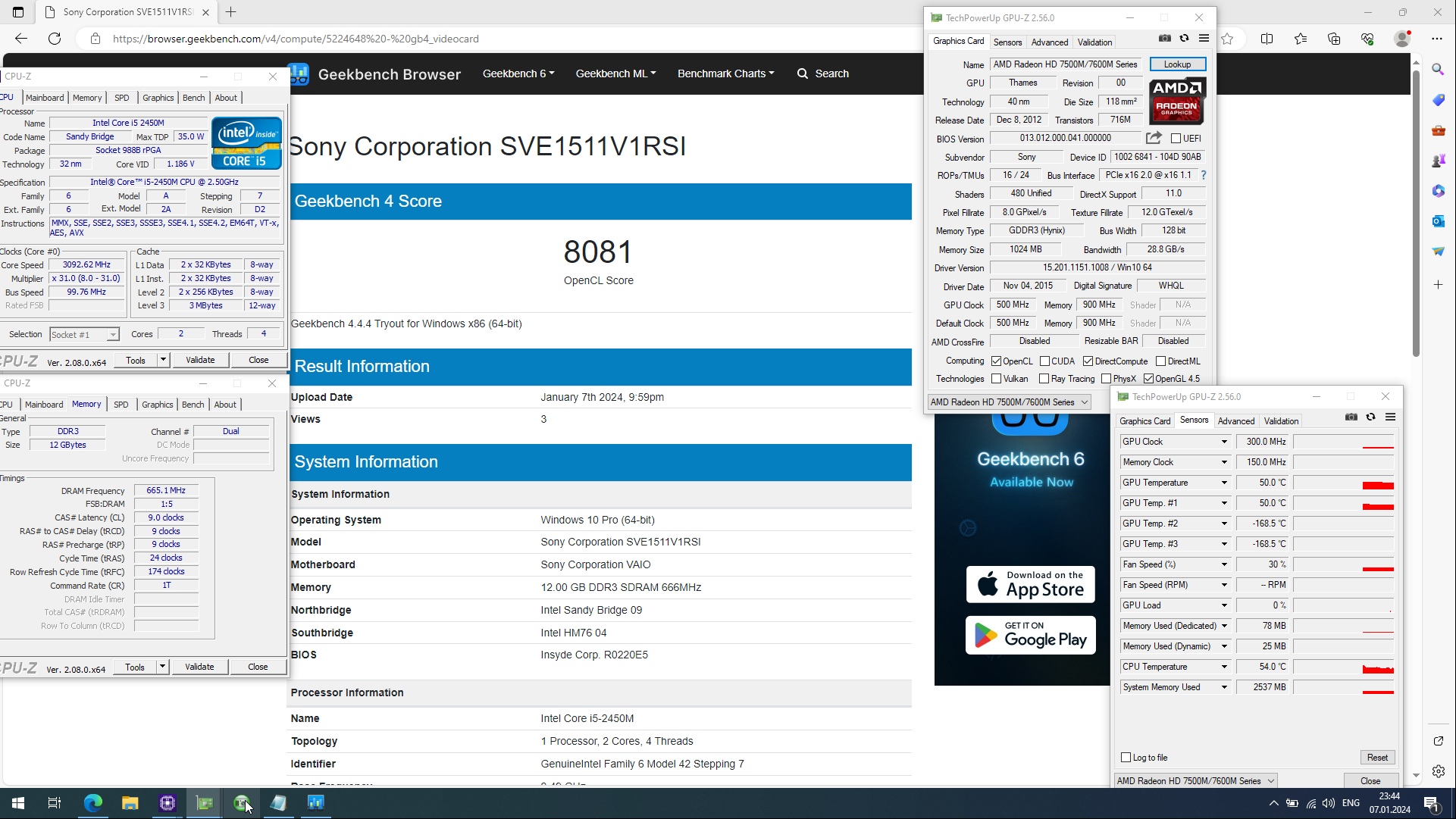Click Download on the App Store badge
Screen dimensions: 1456x819
[x=1031, y=584]
